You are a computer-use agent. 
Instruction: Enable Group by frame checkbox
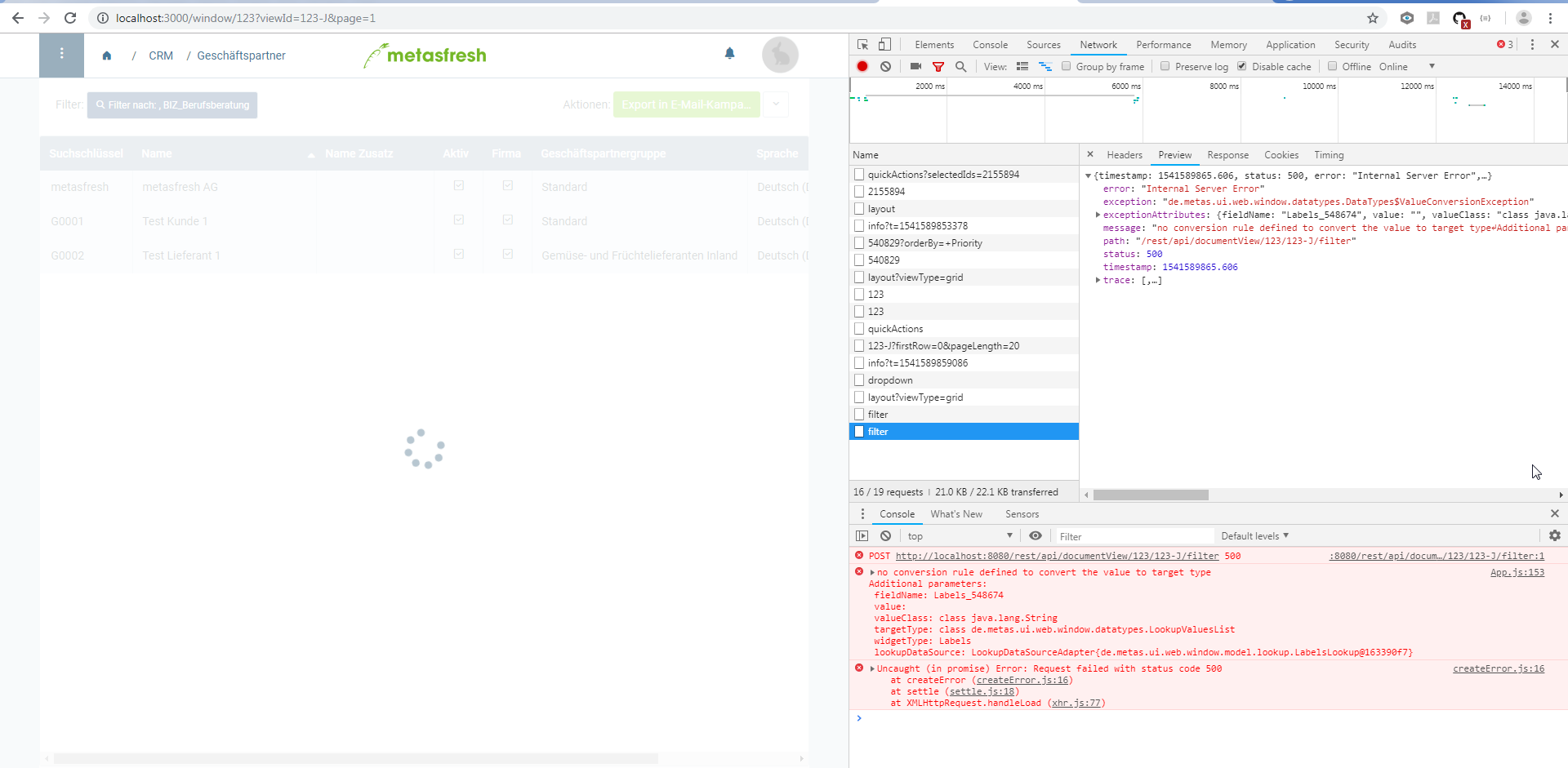pos(1067,66)
